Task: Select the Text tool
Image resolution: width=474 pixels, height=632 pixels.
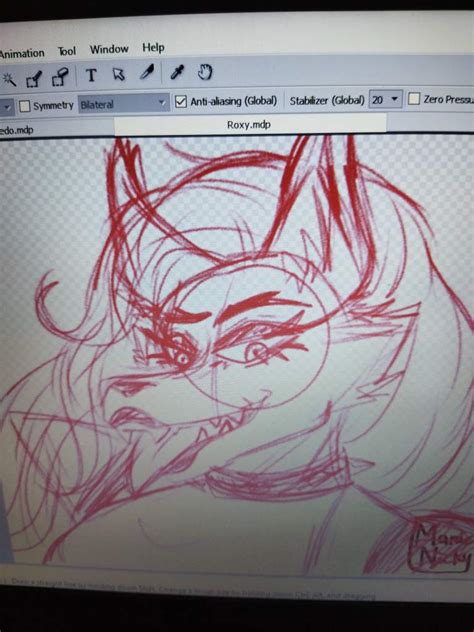Action: (x=91, y=75)
